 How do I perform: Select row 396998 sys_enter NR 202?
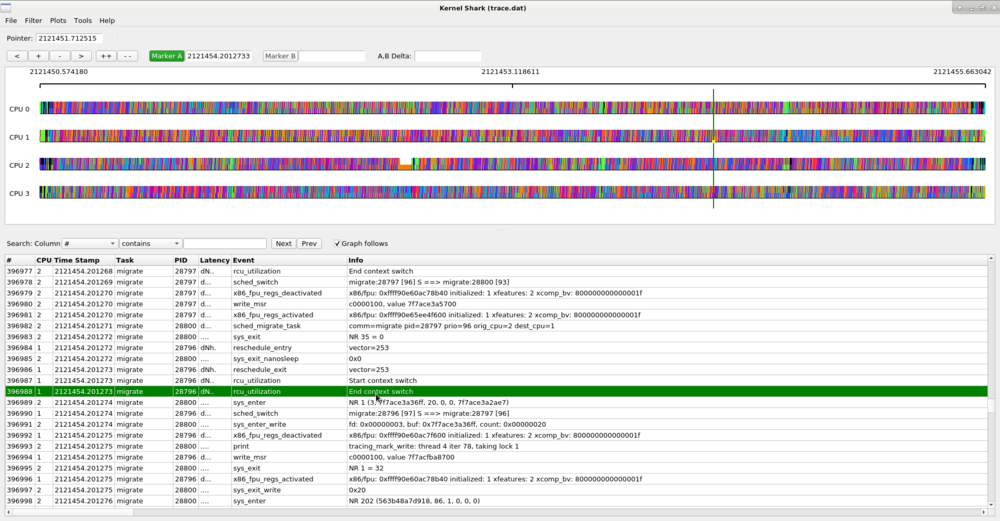tap(496, 501)
